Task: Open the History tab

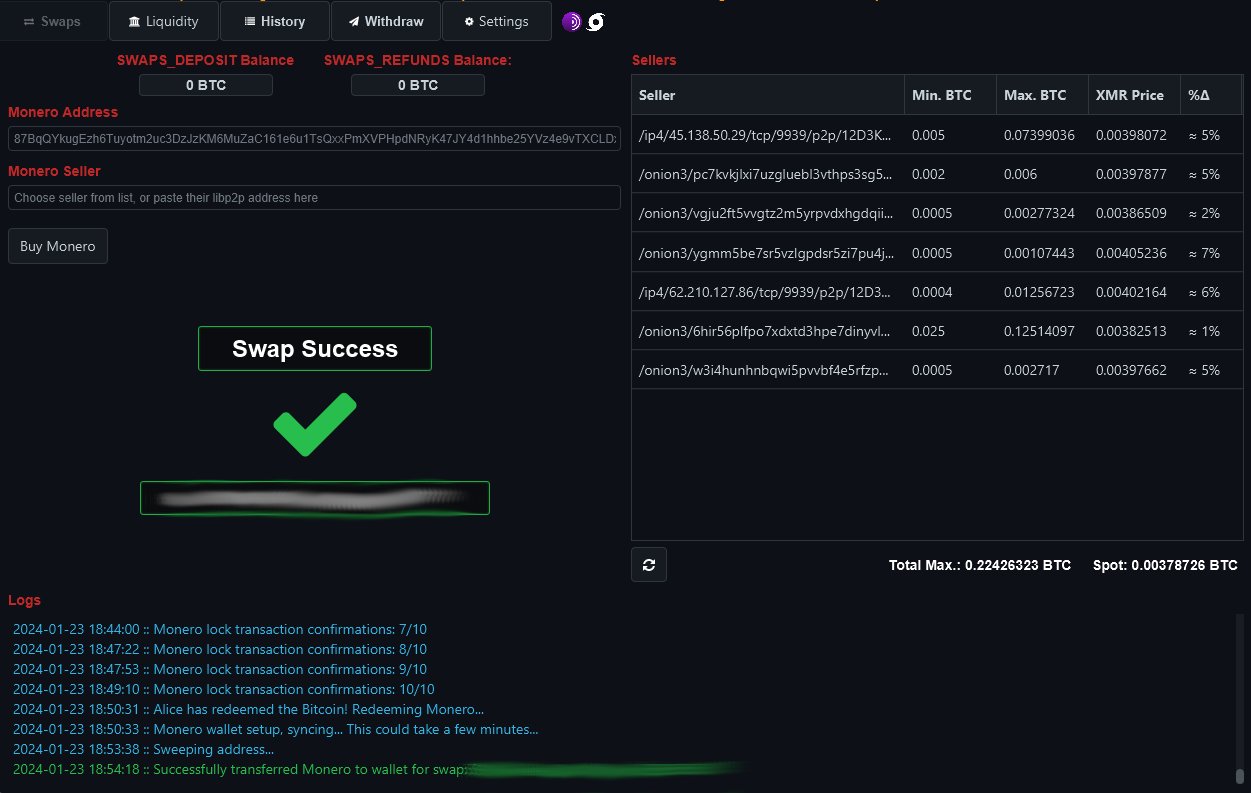Action: 274,21
